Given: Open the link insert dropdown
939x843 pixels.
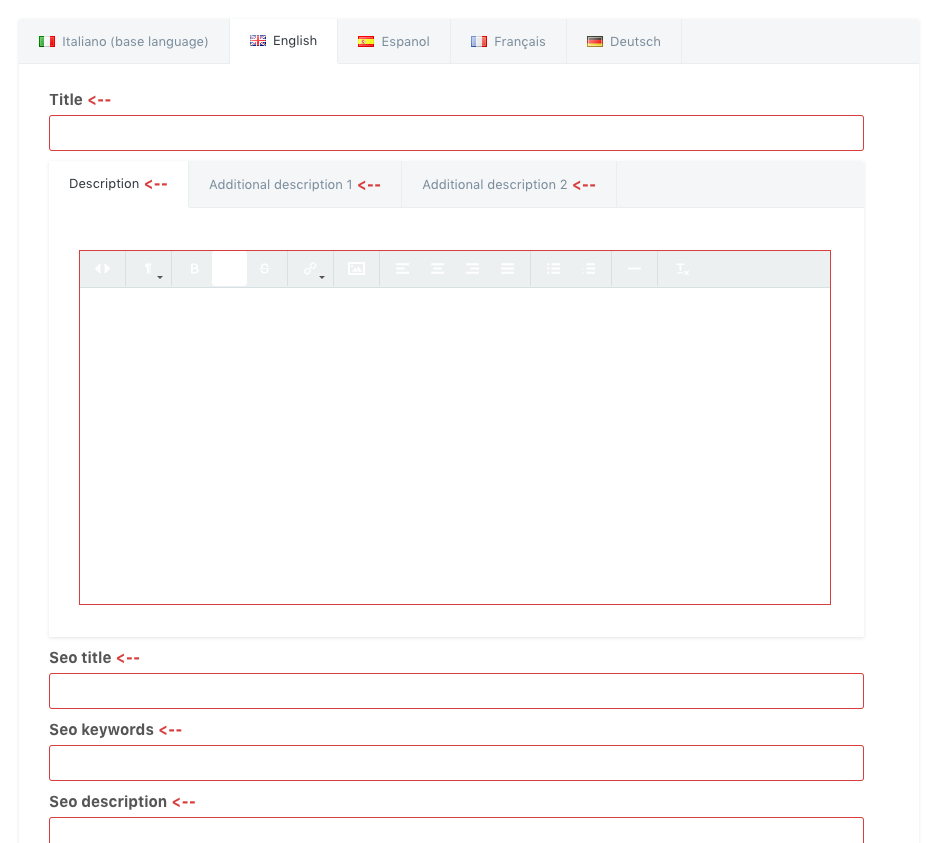Looking at the screenshot, I should 311,269.
